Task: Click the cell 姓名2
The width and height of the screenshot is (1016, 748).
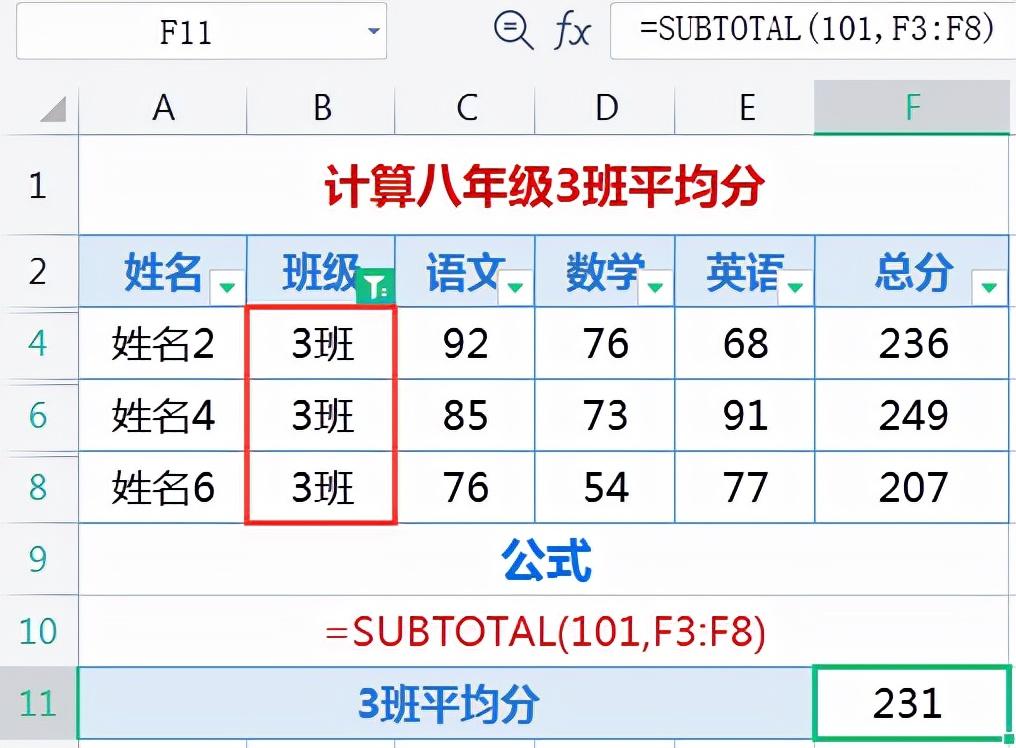Action: pyautogui.click(x=163, y=343)
